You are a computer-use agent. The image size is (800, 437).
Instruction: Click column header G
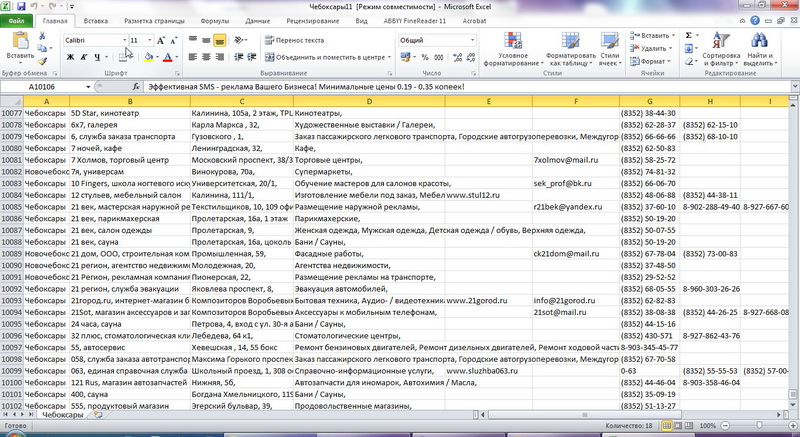(649, 101)
